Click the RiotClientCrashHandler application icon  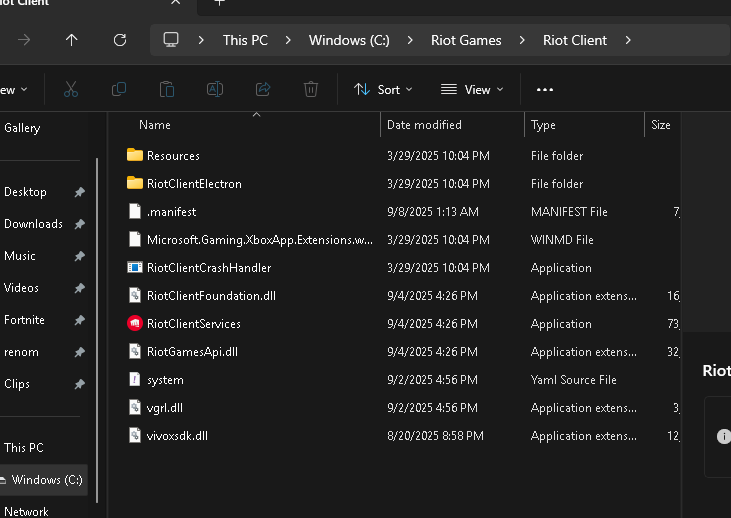coord(135,267)
